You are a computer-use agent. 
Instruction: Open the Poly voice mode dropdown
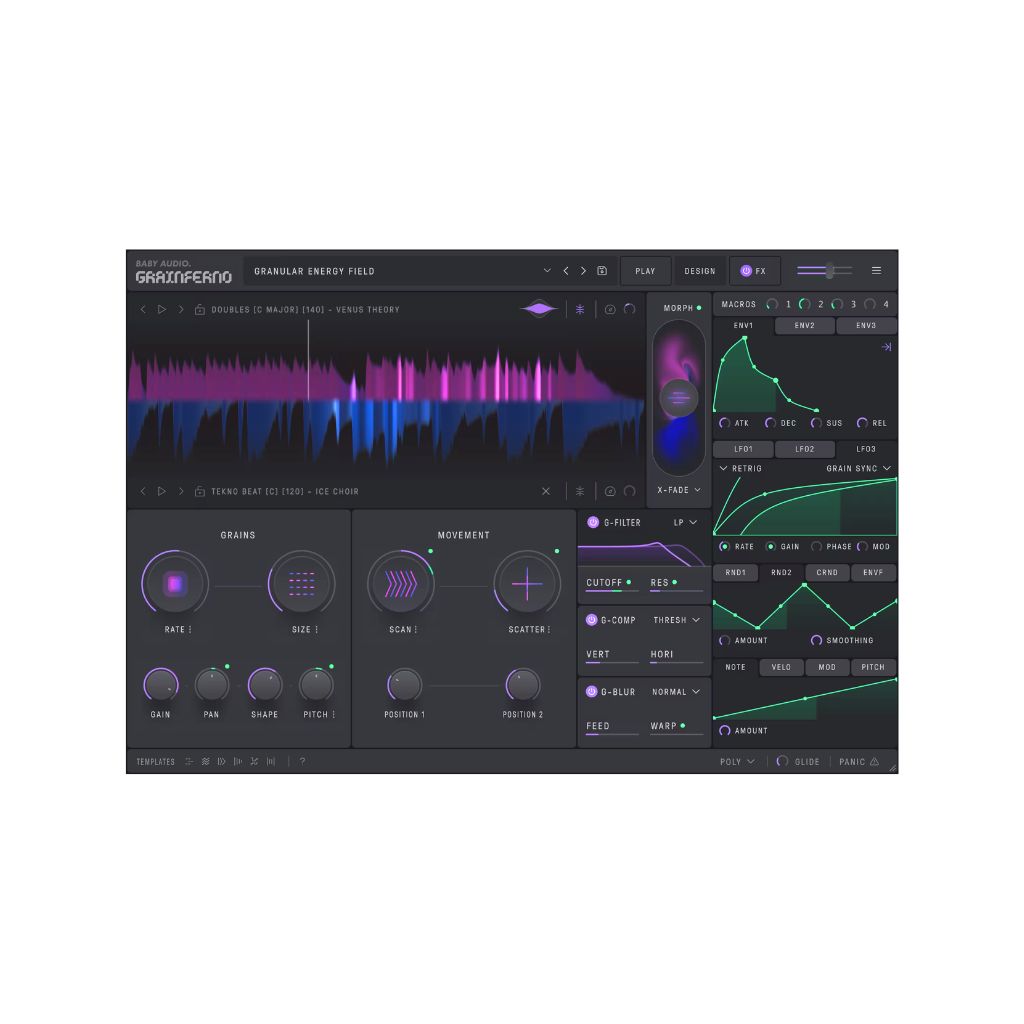[737, 761]
